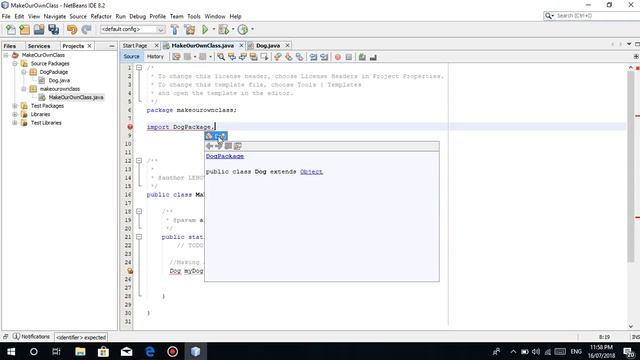640x360 pixels.
Task: Click the New File toolbar icon
Action: [11, 29]
